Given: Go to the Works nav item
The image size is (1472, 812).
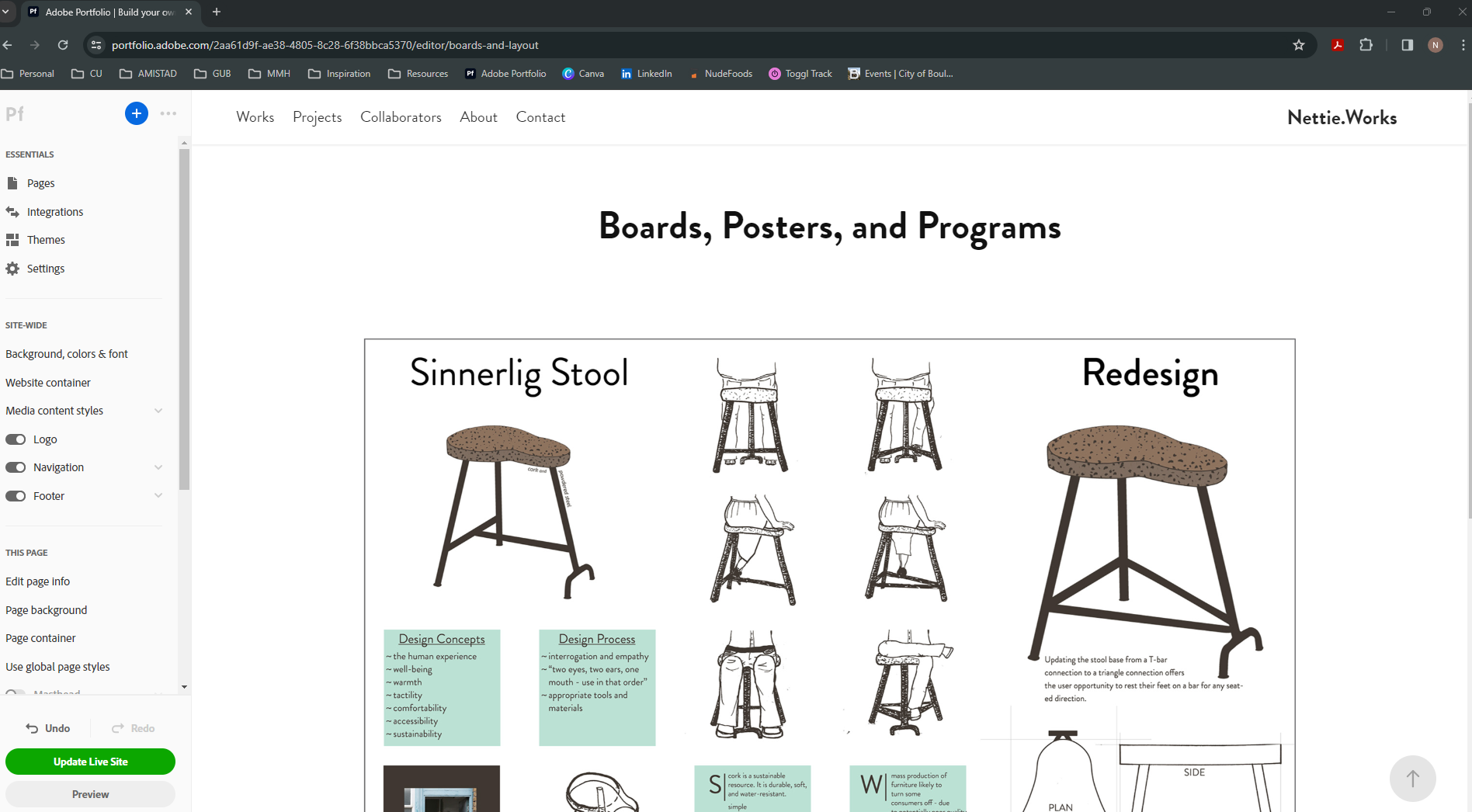Looking at the screenshot, I should click(x=255, y=117).
